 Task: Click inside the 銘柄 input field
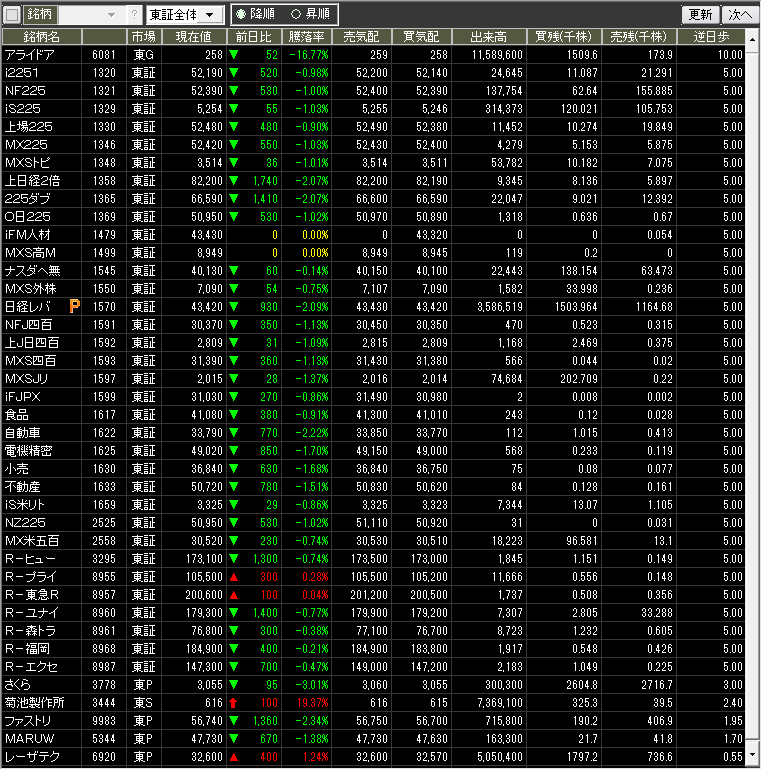pos(80,15)
